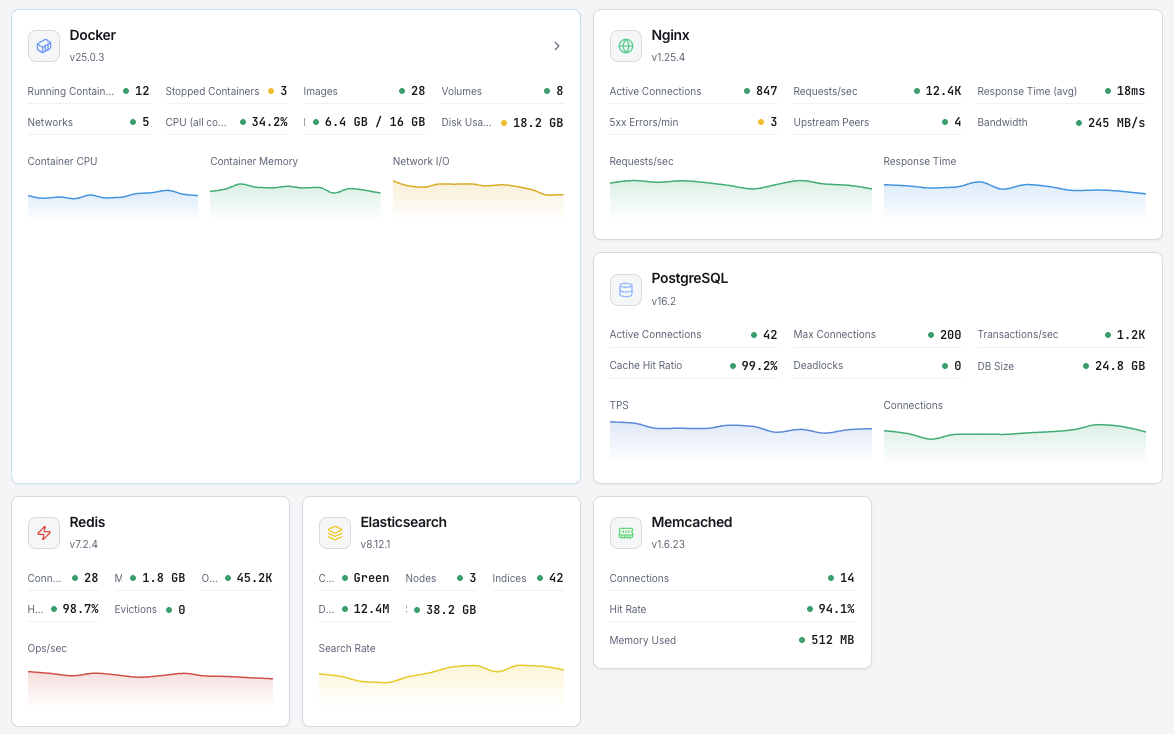Select the Memcached service panel header
The image size is (1174, 734).
click(x=691, y=522)
